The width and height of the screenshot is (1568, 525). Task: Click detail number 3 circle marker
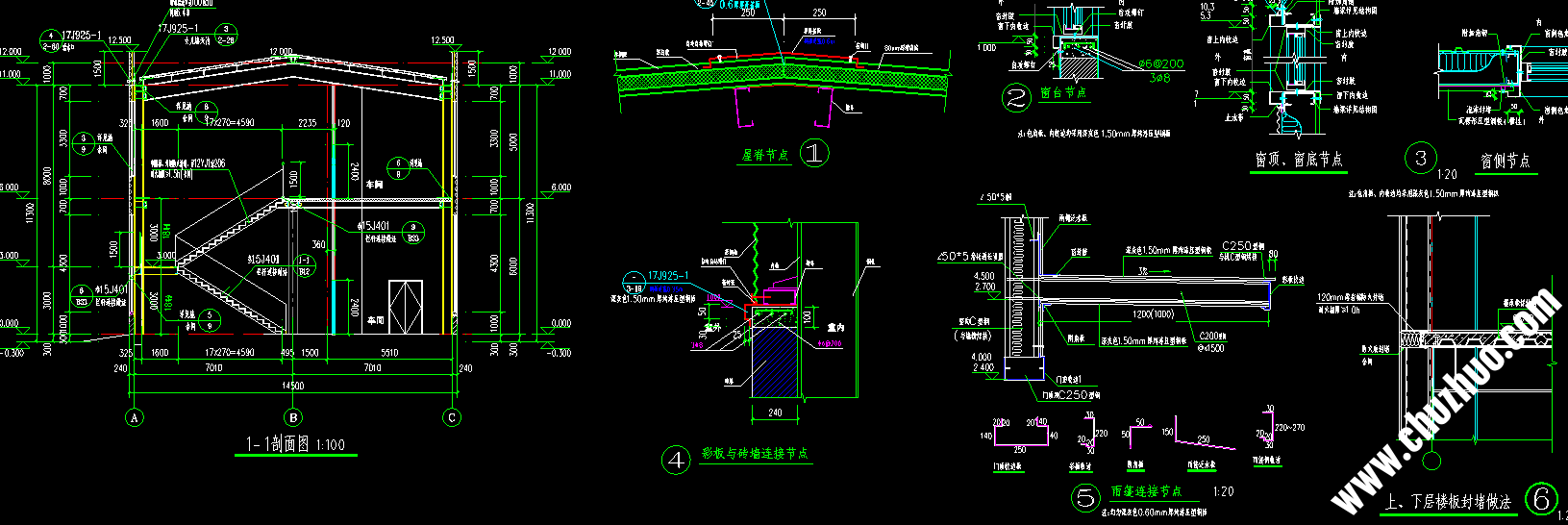[x=1421, y=159]
